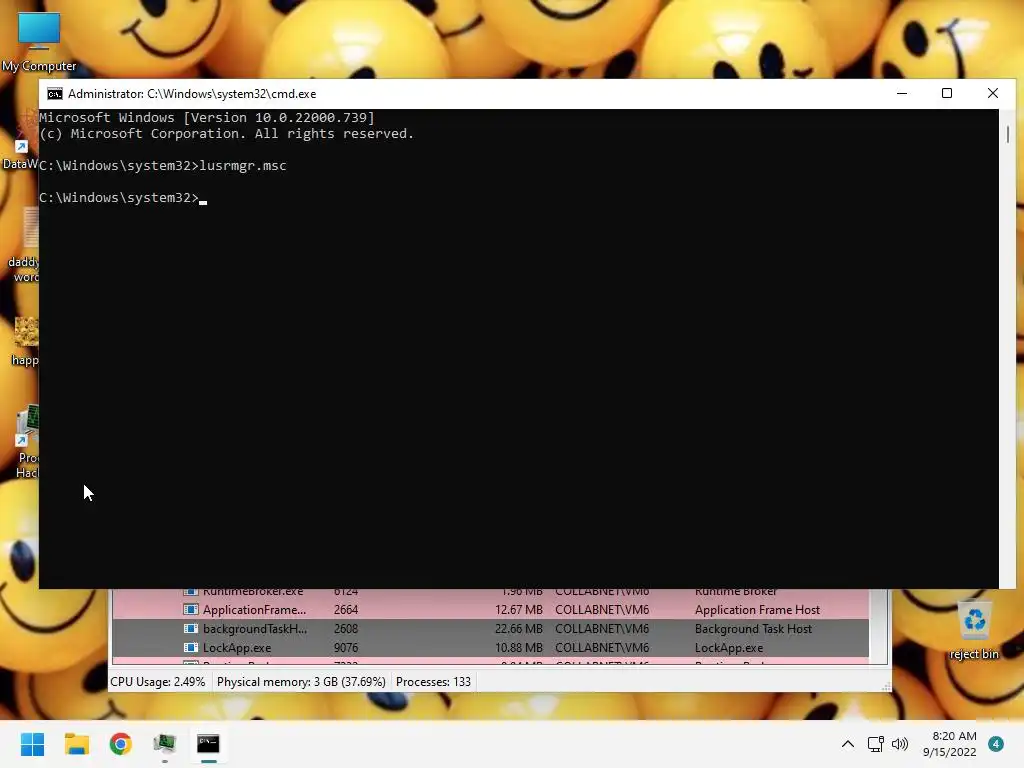The image size is (1024, 768).
Task: Click the Command Prompt taskbar icon
Action: 208,744
